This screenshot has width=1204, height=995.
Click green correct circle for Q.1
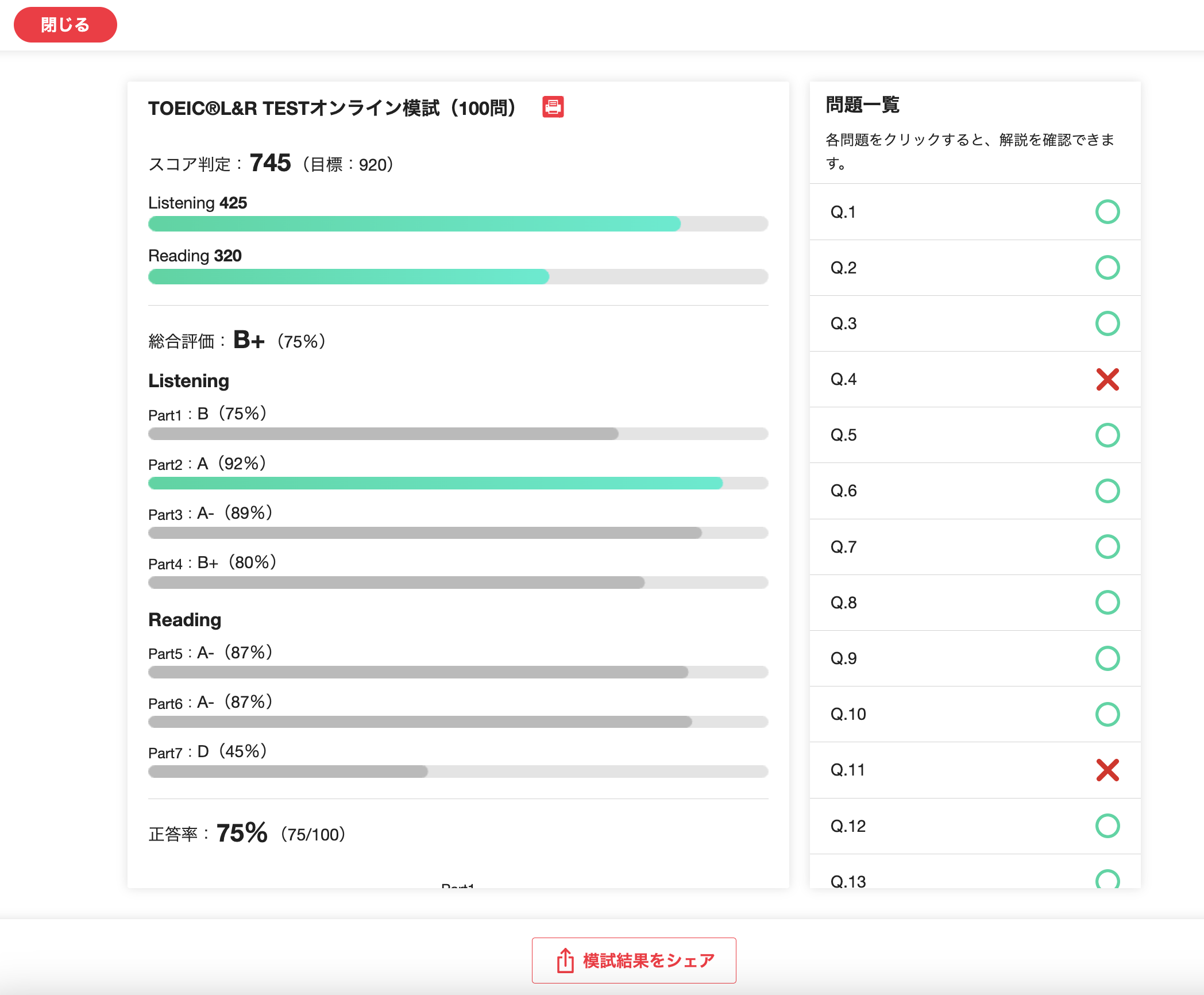(x=1107, y=211)
